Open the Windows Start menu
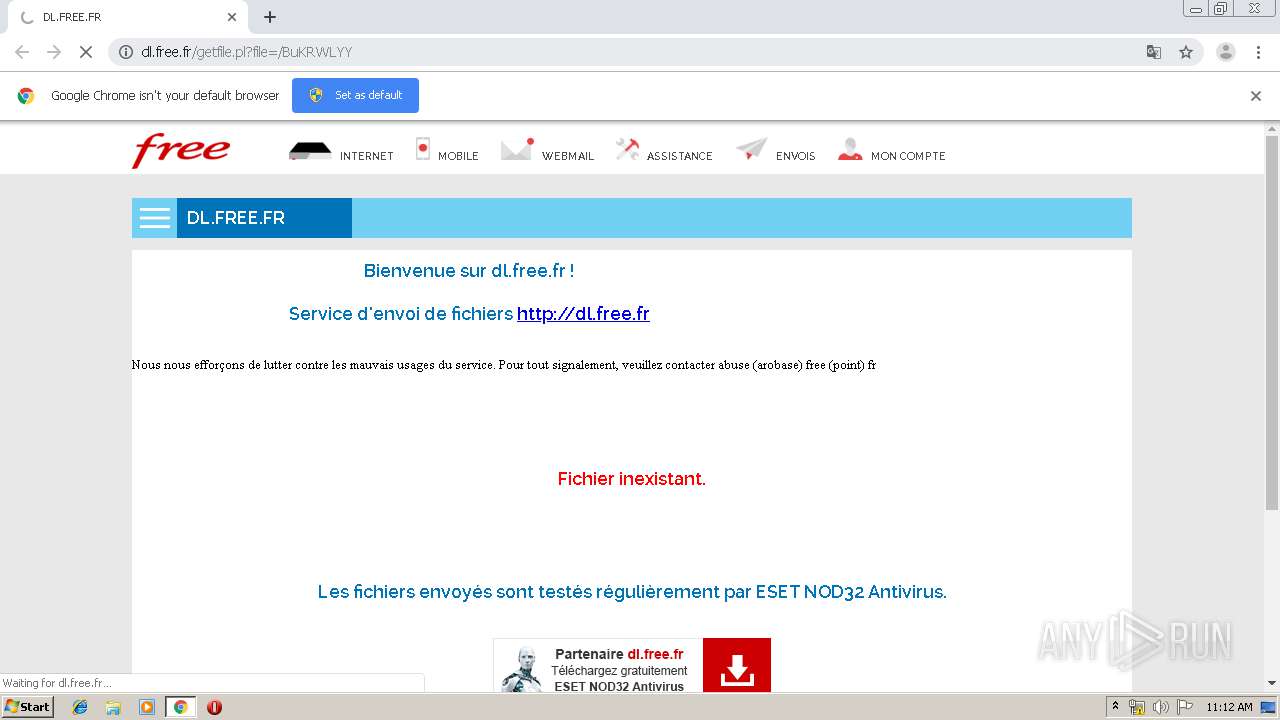The width and height of the screenshot is (1280, 720). pyautogui.click(x=28, y=707)
